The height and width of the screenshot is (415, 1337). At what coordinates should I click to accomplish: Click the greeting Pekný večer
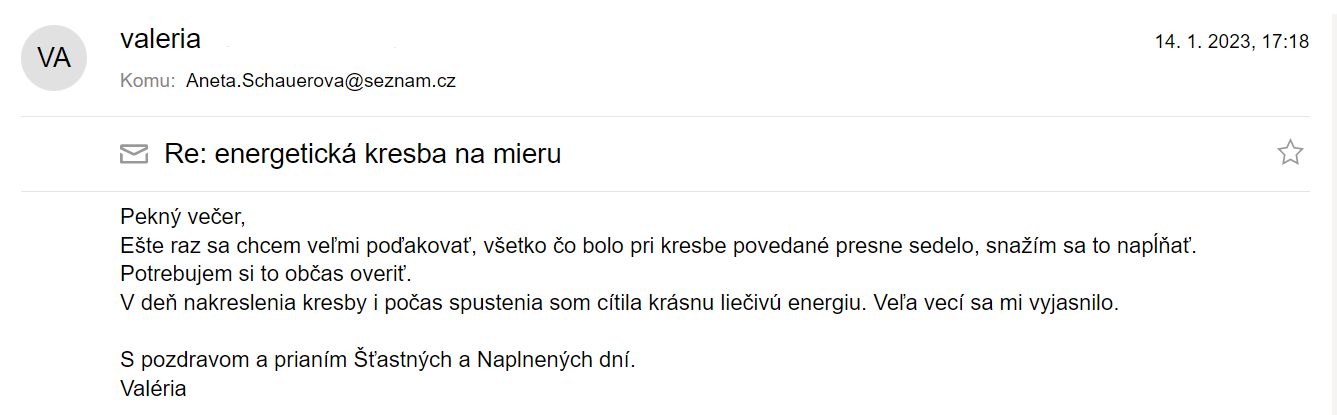[182, 216]
